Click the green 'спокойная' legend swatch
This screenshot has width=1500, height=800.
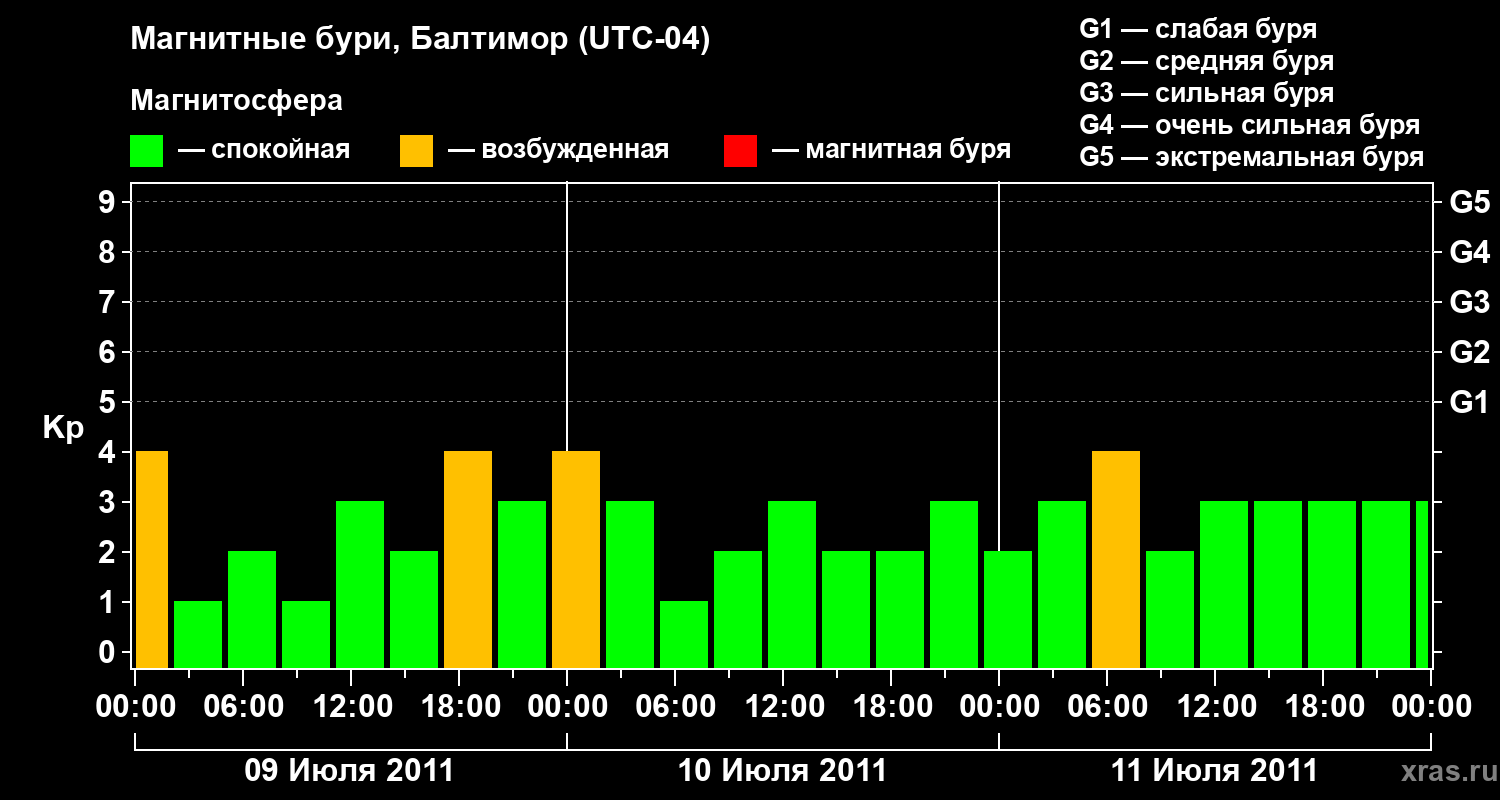pos(147,151)
